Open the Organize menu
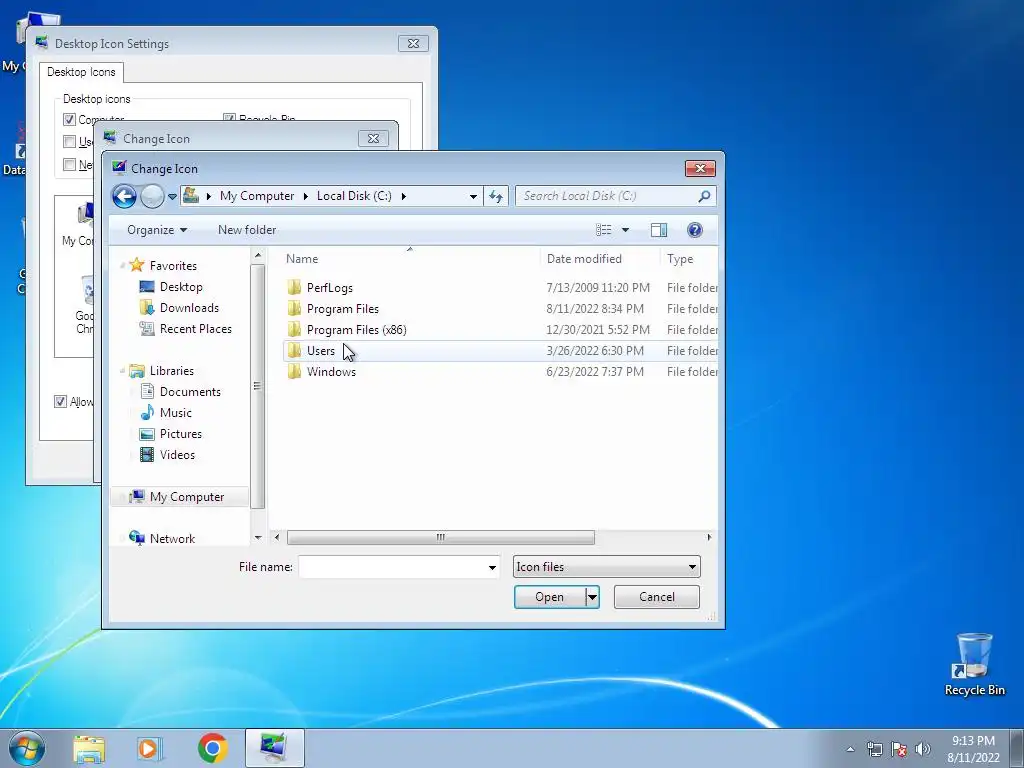1024x768 pixels. pyautogui.click(x=157, y=230)
